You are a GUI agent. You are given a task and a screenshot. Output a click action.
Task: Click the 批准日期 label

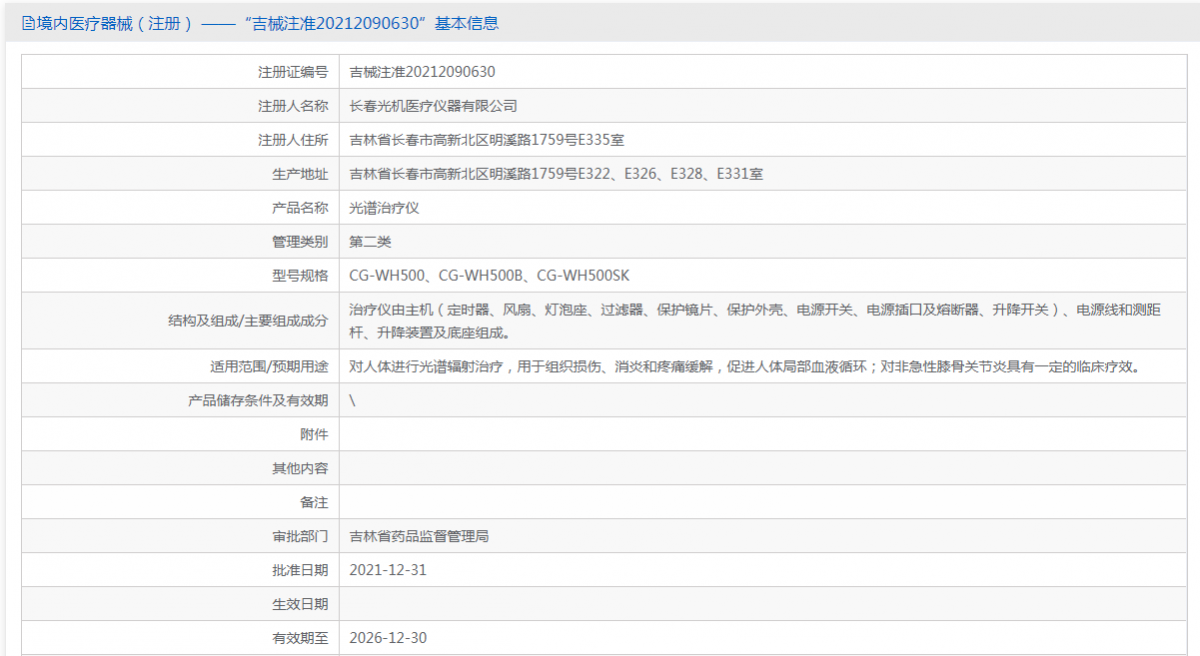(x=300, y=570)
